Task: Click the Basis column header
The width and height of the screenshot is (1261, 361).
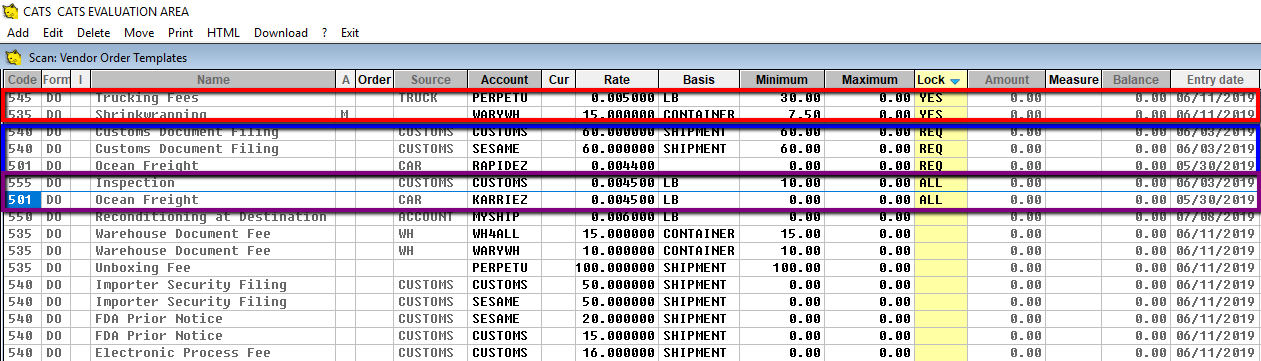Action: point(699,80)
